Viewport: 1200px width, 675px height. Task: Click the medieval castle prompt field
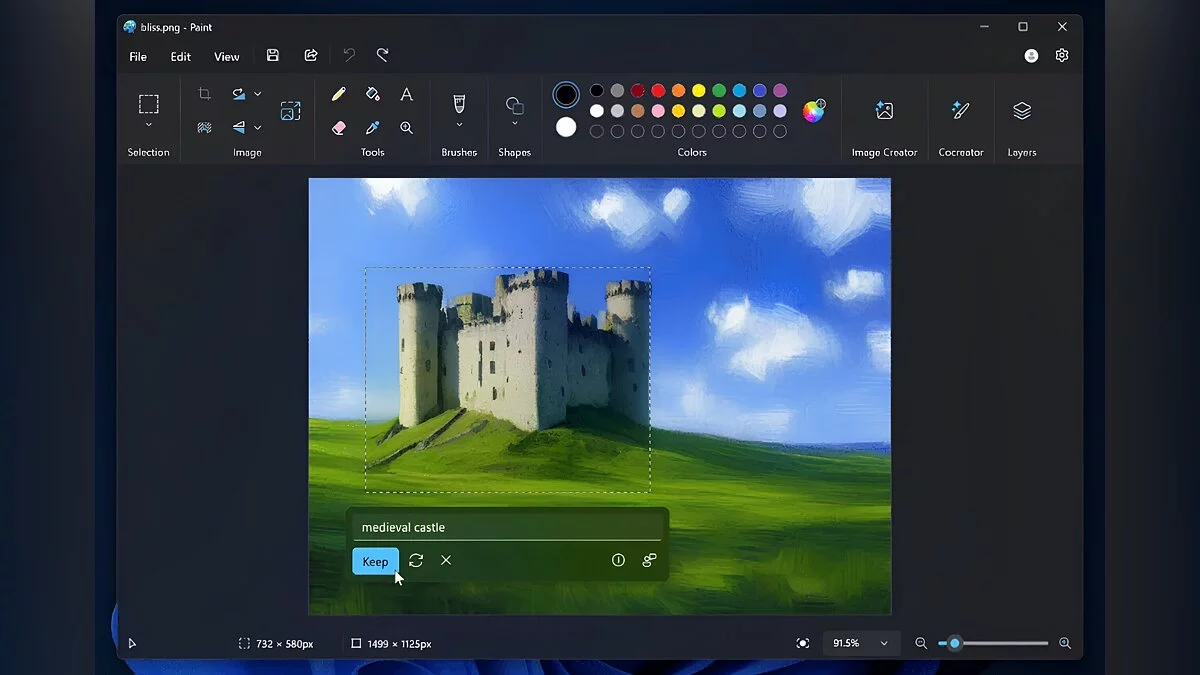point(506,527)
